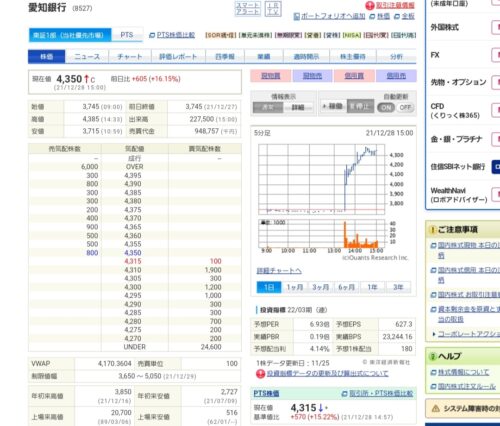The height and width of the screenshot is (426, 500).
Task: Open the PTS株価 heading link
Action: pos(266,394)
